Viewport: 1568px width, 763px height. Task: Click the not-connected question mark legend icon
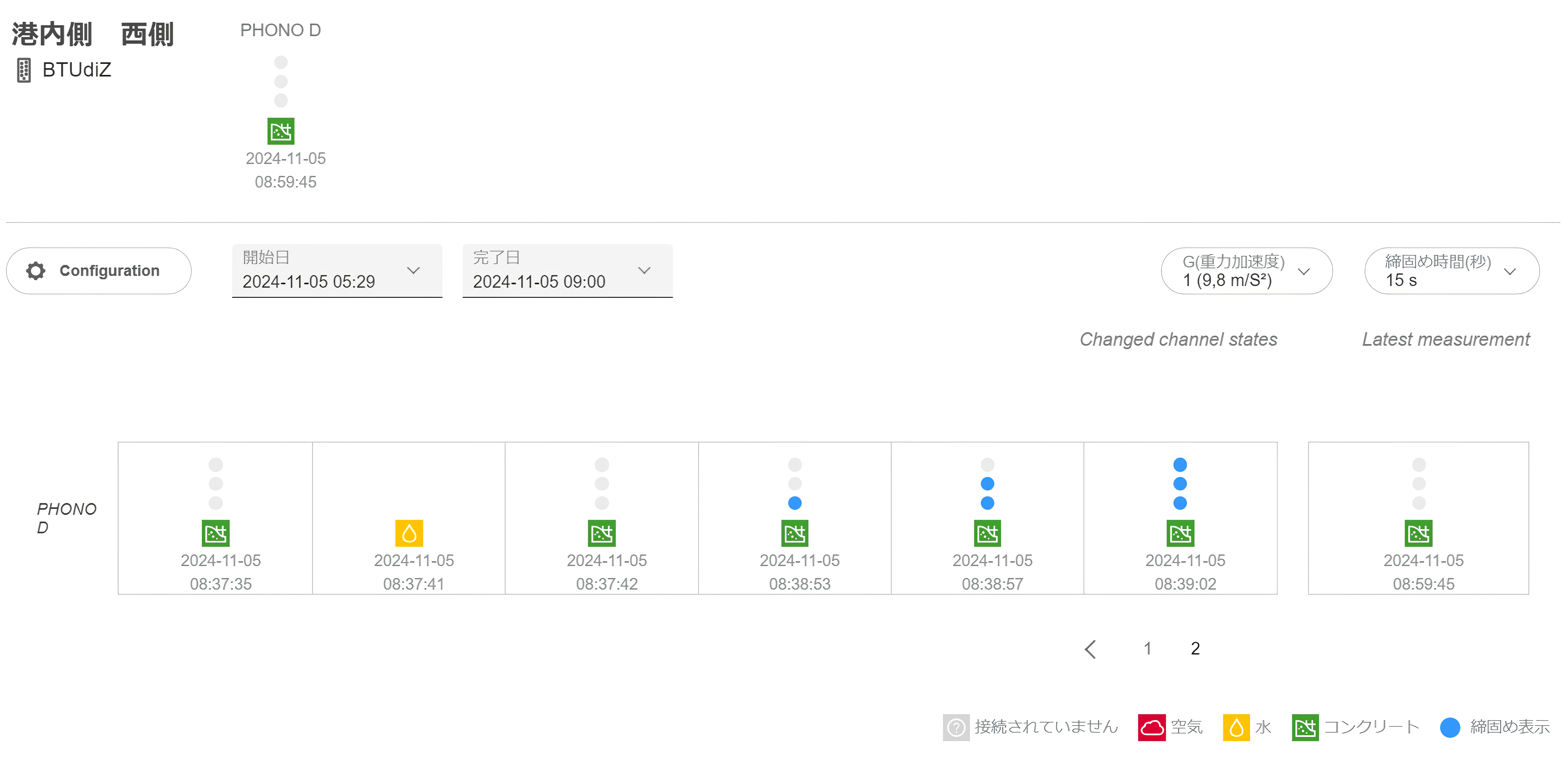[956, 727]
